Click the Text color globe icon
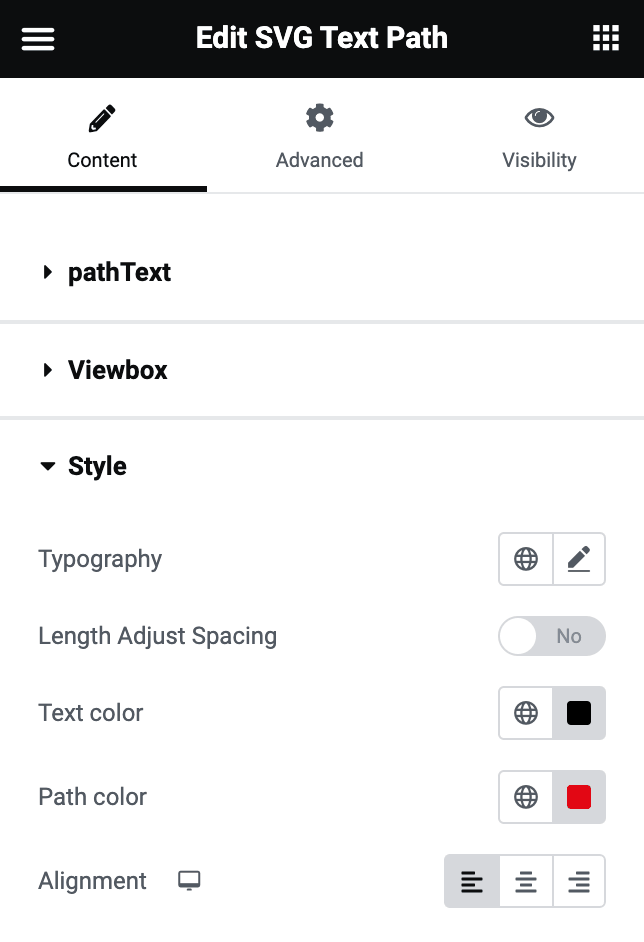The width and height of the screenshot is (644, 942). click(526, 713)
